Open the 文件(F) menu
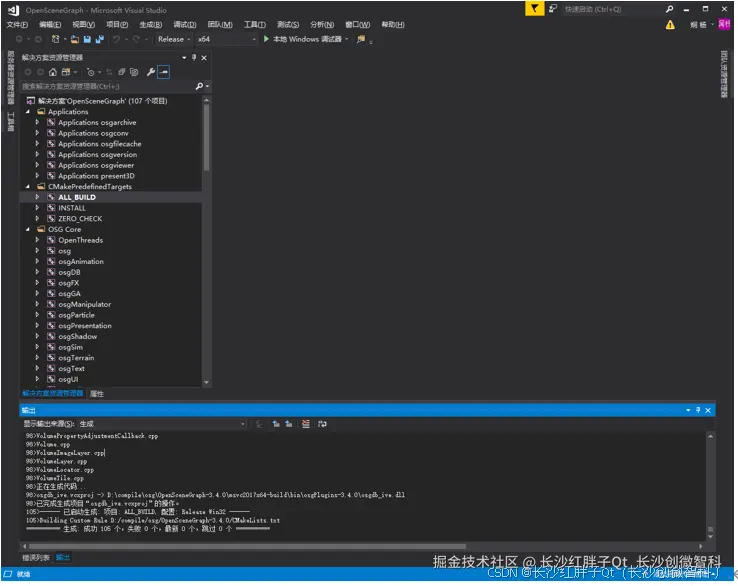 coord(17,24)
